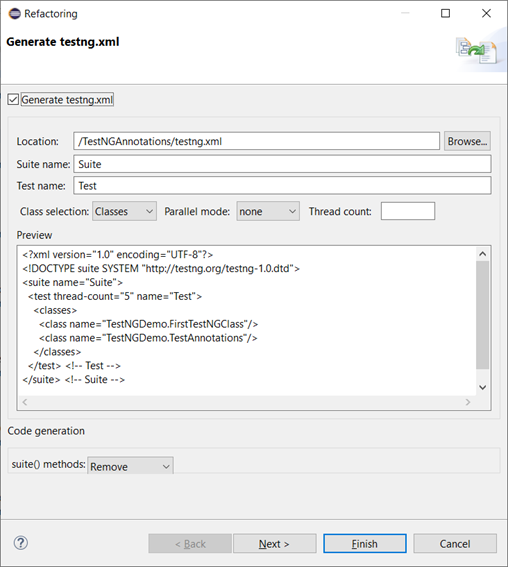Click the Test name input field
508x567 pixels.
coord(282,186)
